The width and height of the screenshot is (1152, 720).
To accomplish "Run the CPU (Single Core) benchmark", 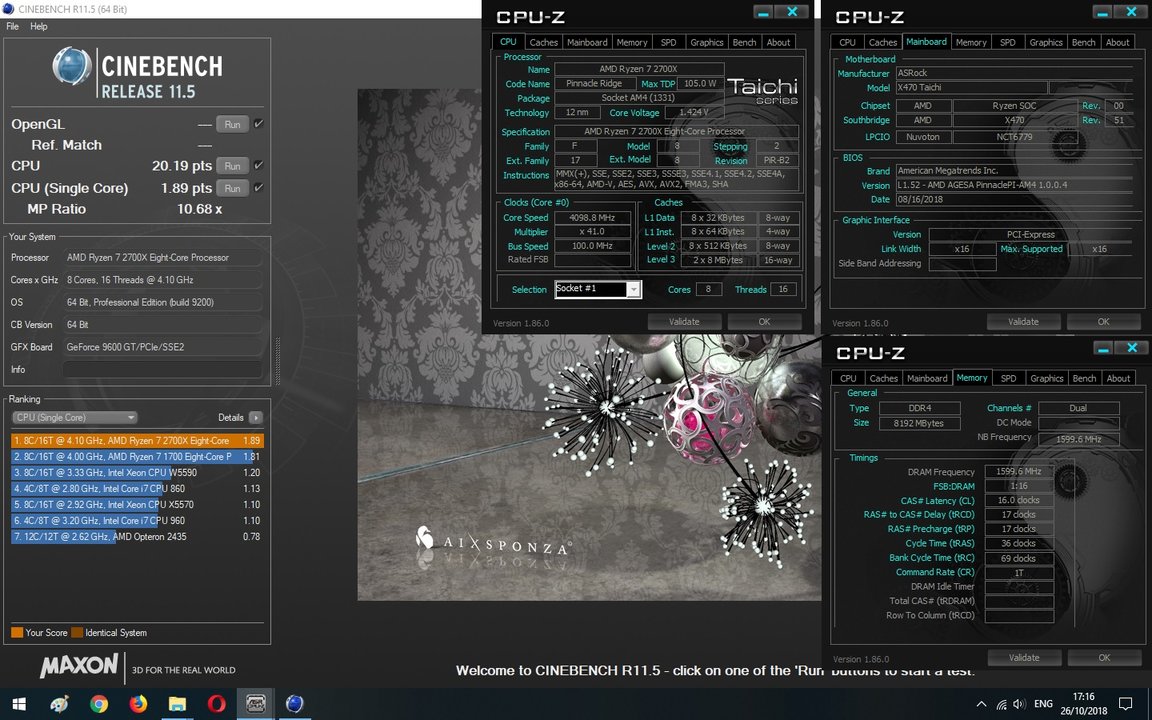I will tap(232, 188).
